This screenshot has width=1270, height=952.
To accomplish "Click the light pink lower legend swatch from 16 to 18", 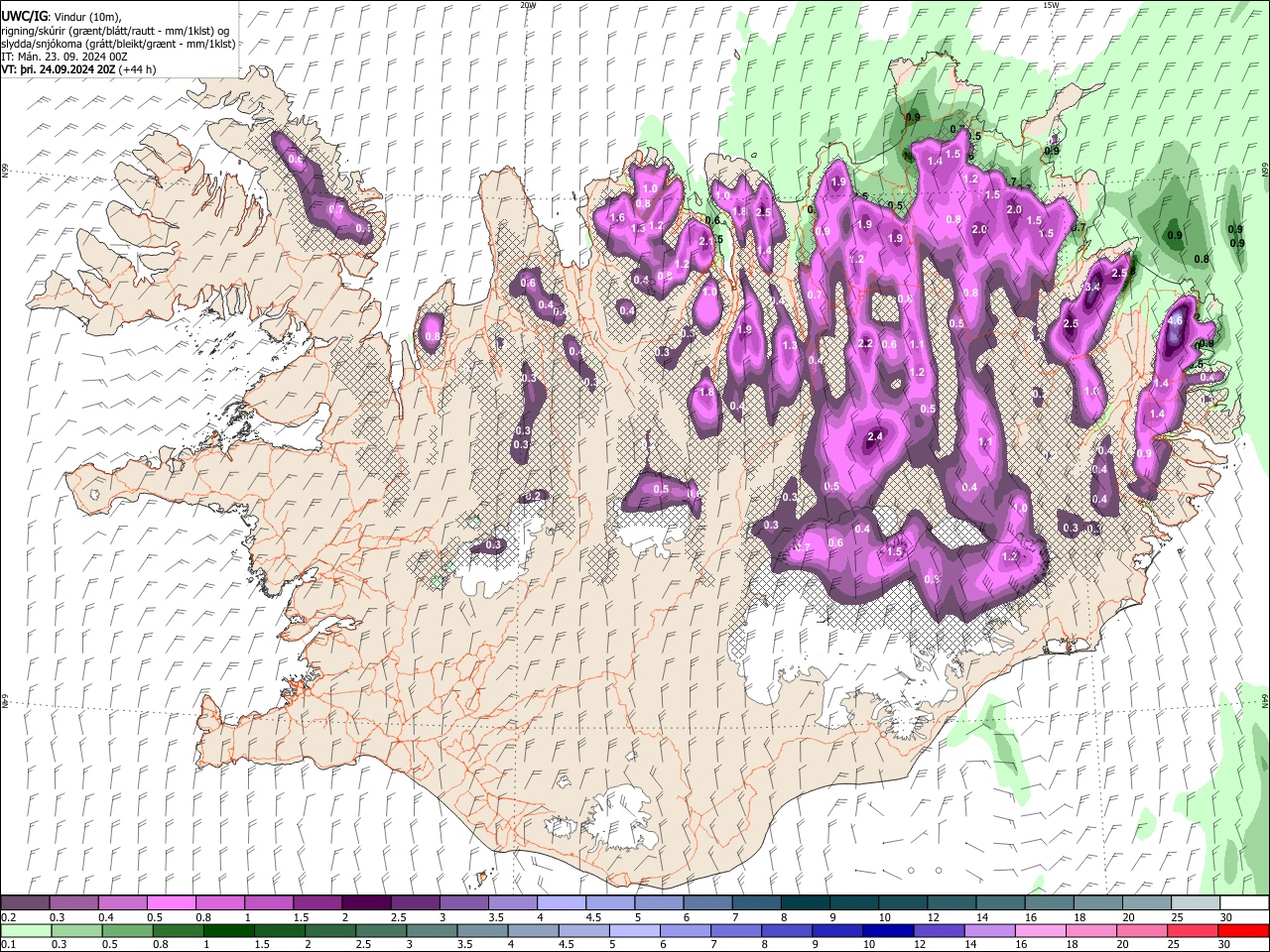I will click(1042, 930).
